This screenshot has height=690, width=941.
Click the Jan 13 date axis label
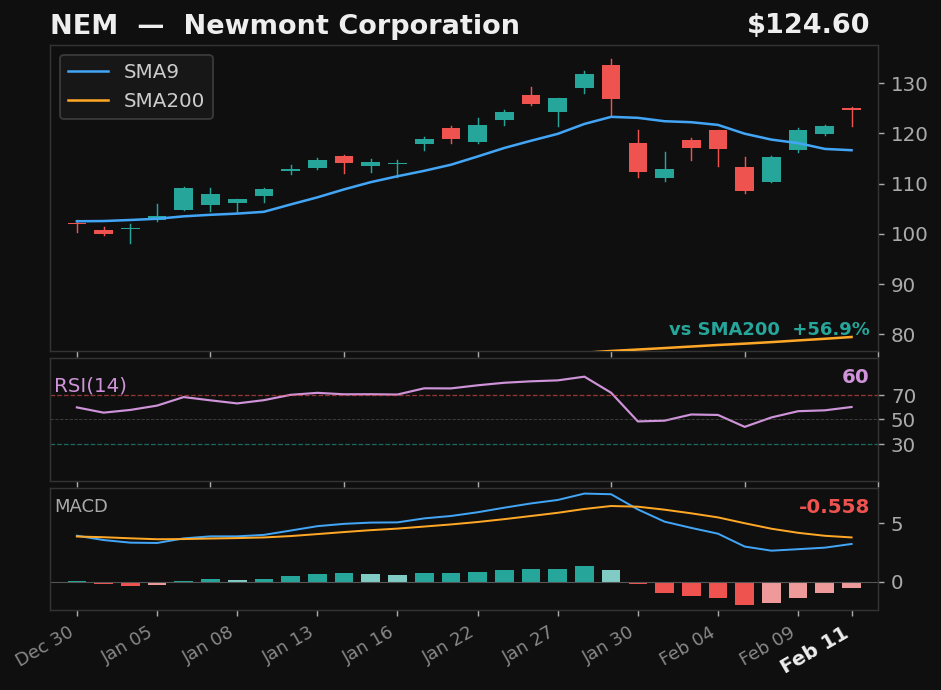click(x=287, y=646)
